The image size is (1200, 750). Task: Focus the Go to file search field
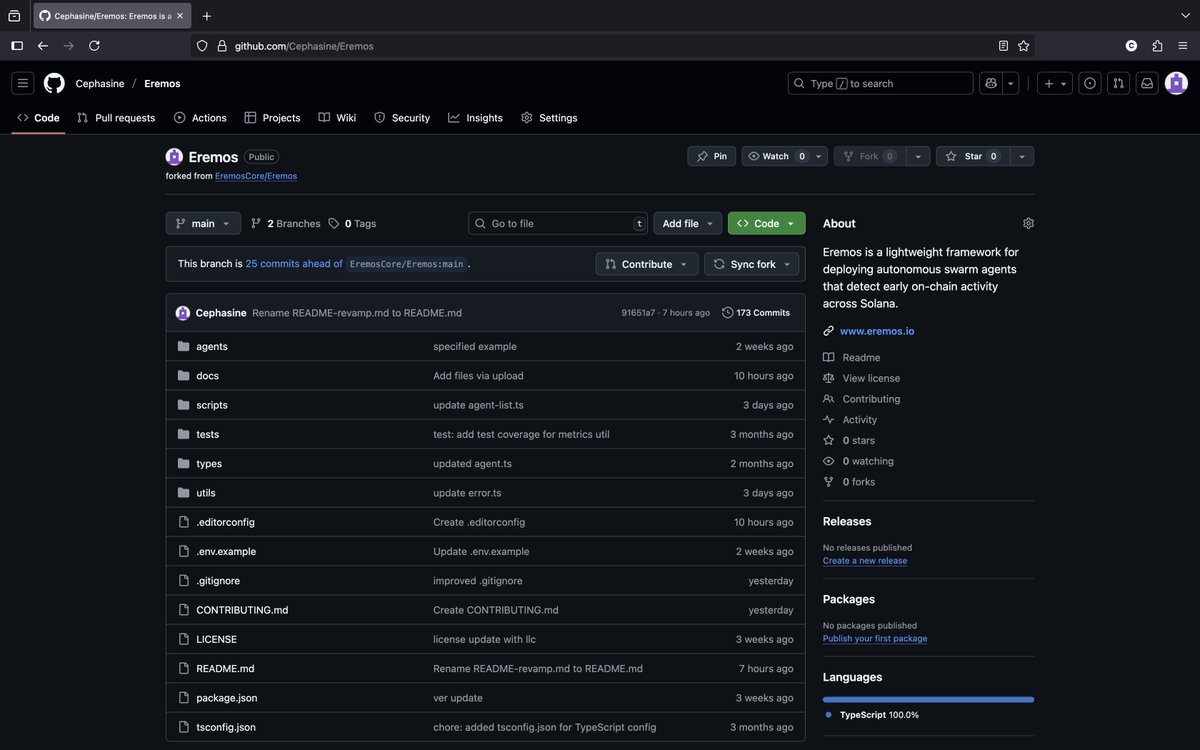point(558,223)
